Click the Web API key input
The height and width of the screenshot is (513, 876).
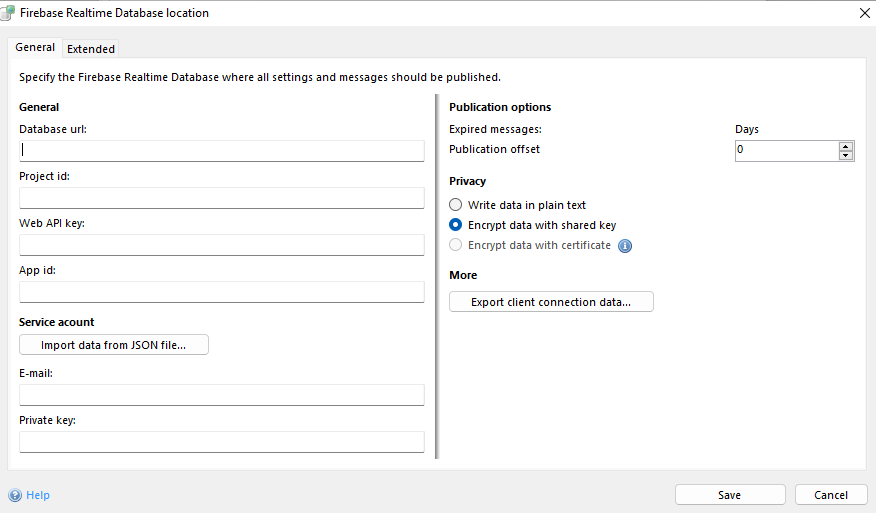coord(222,245)
